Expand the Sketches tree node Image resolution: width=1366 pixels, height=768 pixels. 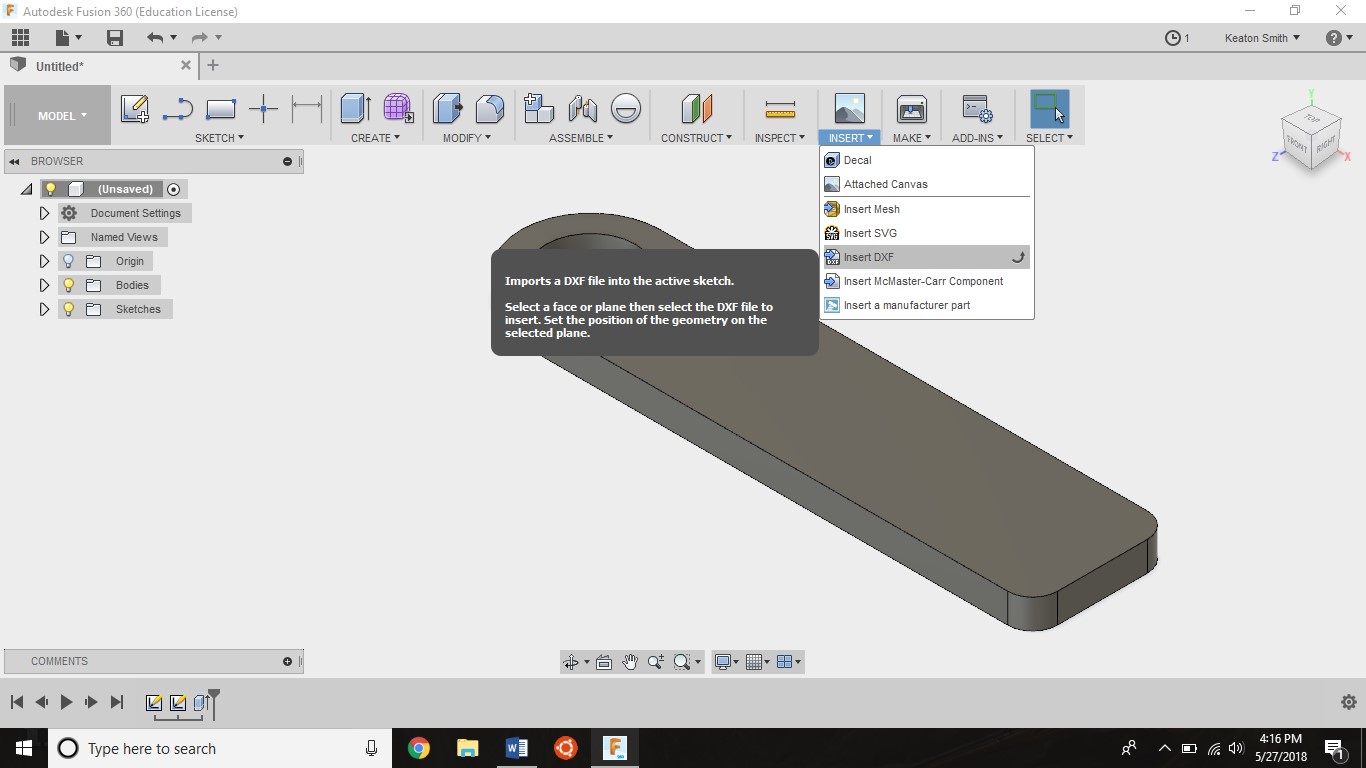[x=44, y=309]
